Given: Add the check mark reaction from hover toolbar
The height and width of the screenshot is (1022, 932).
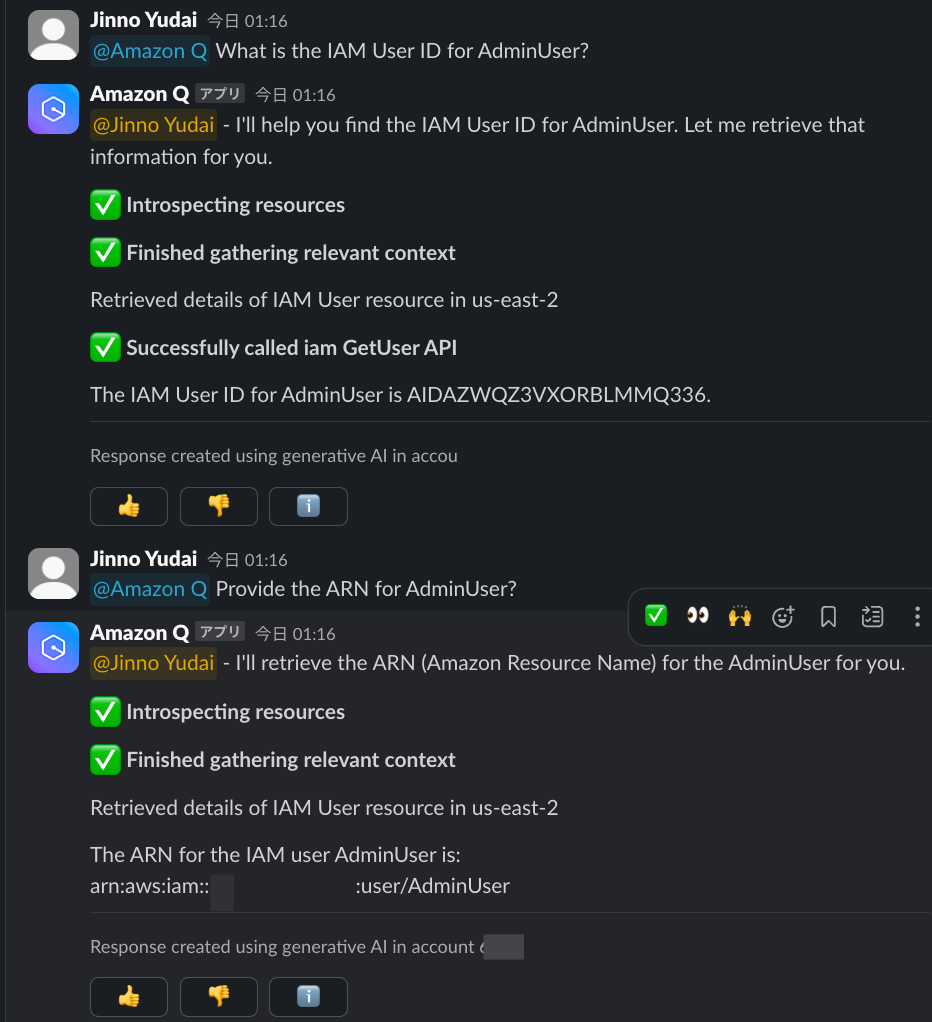Looking at the screenshot, I should 656,615.
